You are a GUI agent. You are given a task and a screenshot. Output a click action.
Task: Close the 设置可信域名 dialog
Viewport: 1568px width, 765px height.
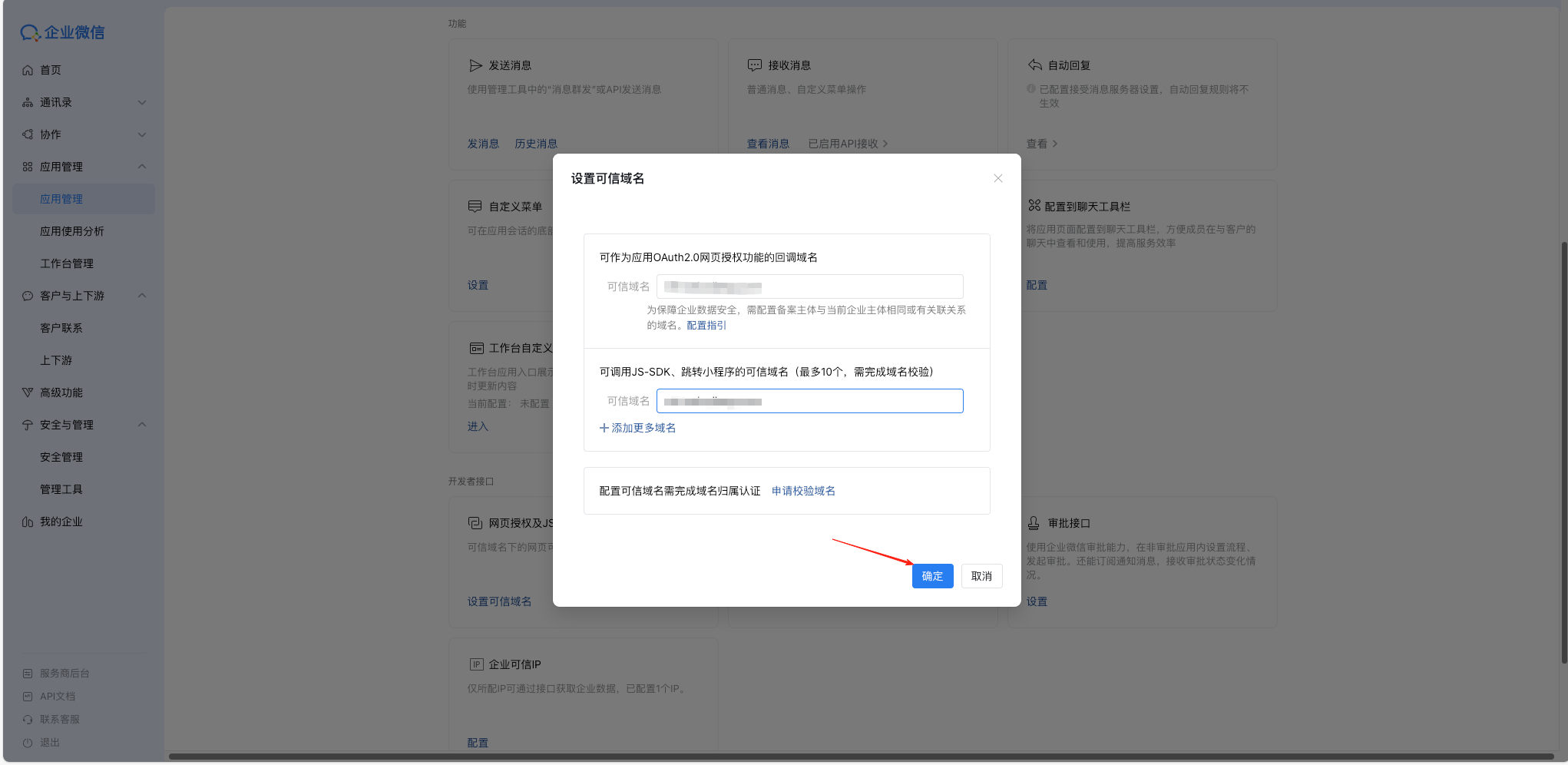click(997, 178)
